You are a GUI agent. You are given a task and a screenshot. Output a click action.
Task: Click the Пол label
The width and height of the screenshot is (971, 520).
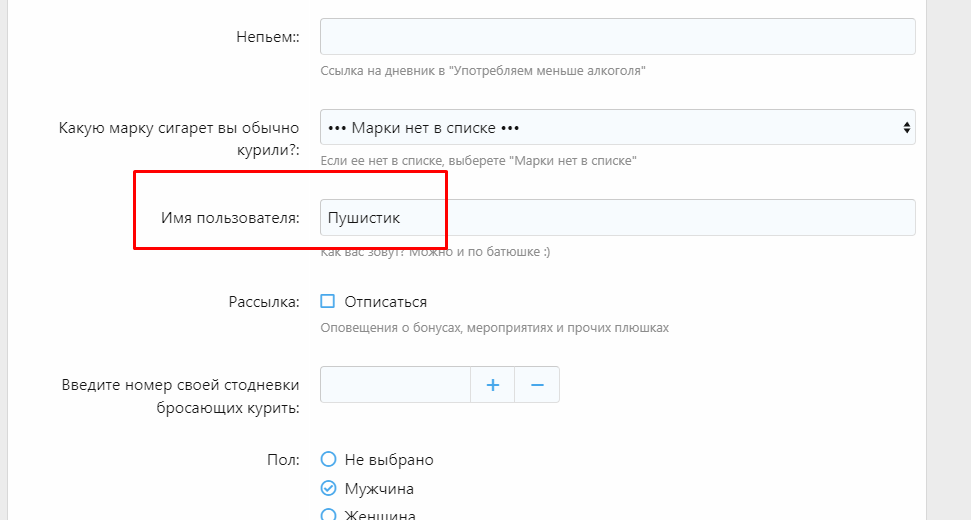(285, 460)
